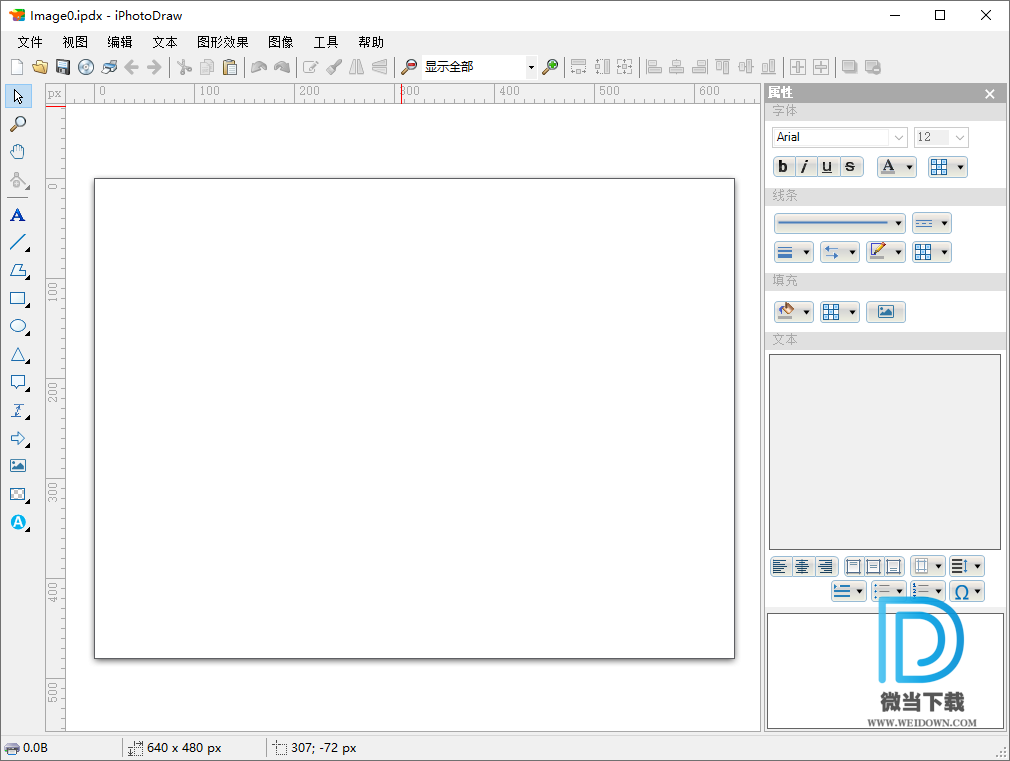The height and width of the screenshot is (761, 1010).
Task: Click the insert image tool in the sidebar
Action: (x=18, y=465)
